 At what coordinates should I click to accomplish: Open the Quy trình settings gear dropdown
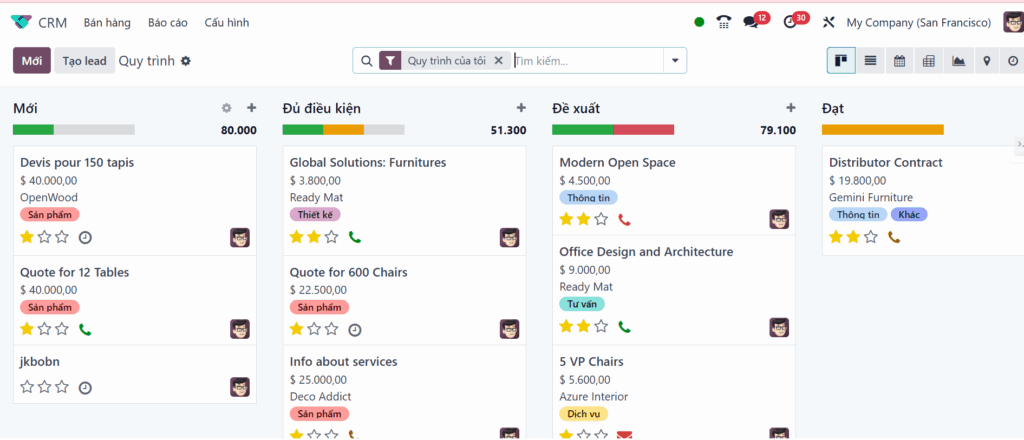186,61
